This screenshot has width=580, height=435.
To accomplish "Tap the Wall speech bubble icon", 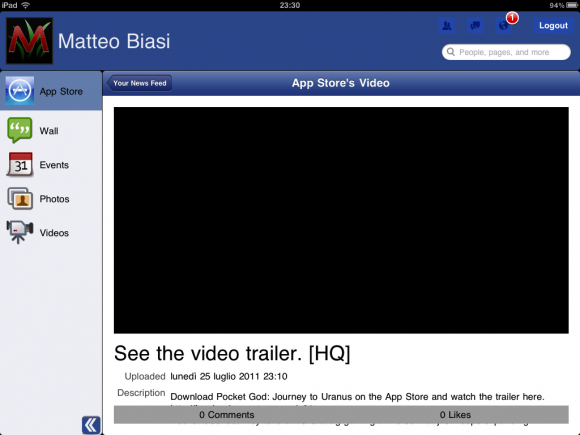I will (x=20, y=130).
